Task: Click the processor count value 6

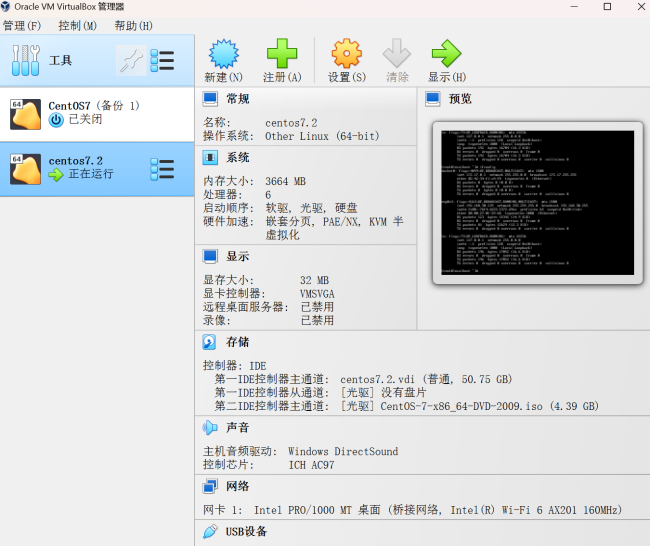Action: click(x=268, y=195)
